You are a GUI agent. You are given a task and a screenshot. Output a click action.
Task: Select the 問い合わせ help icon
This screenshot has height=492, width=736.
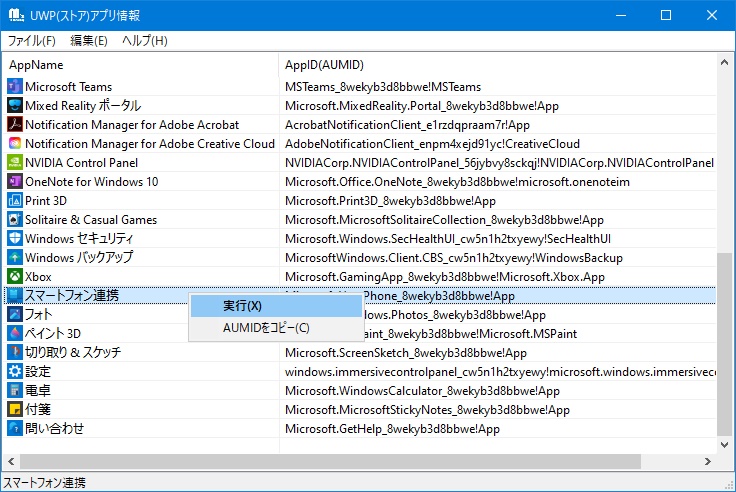pos(15,429)
